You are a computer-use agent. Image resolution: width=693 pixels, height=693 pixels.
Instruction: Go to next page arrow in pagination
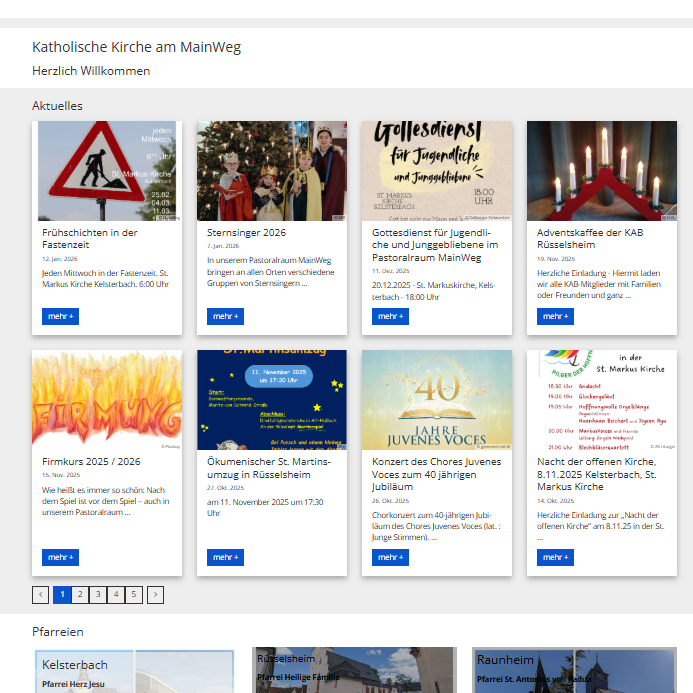point(155,594)
